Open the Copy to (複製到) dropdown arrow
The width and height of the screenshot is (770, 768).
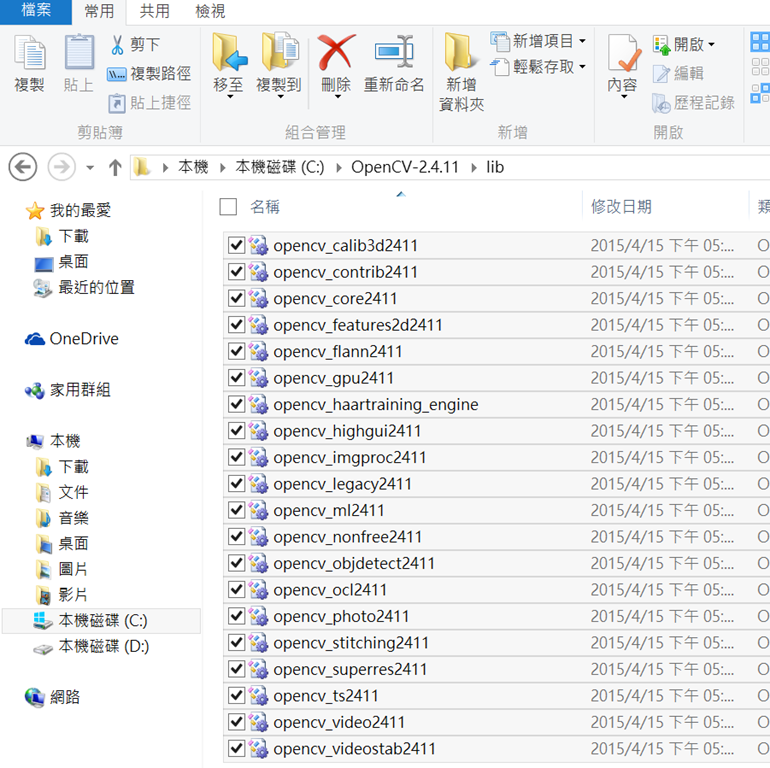280,97
